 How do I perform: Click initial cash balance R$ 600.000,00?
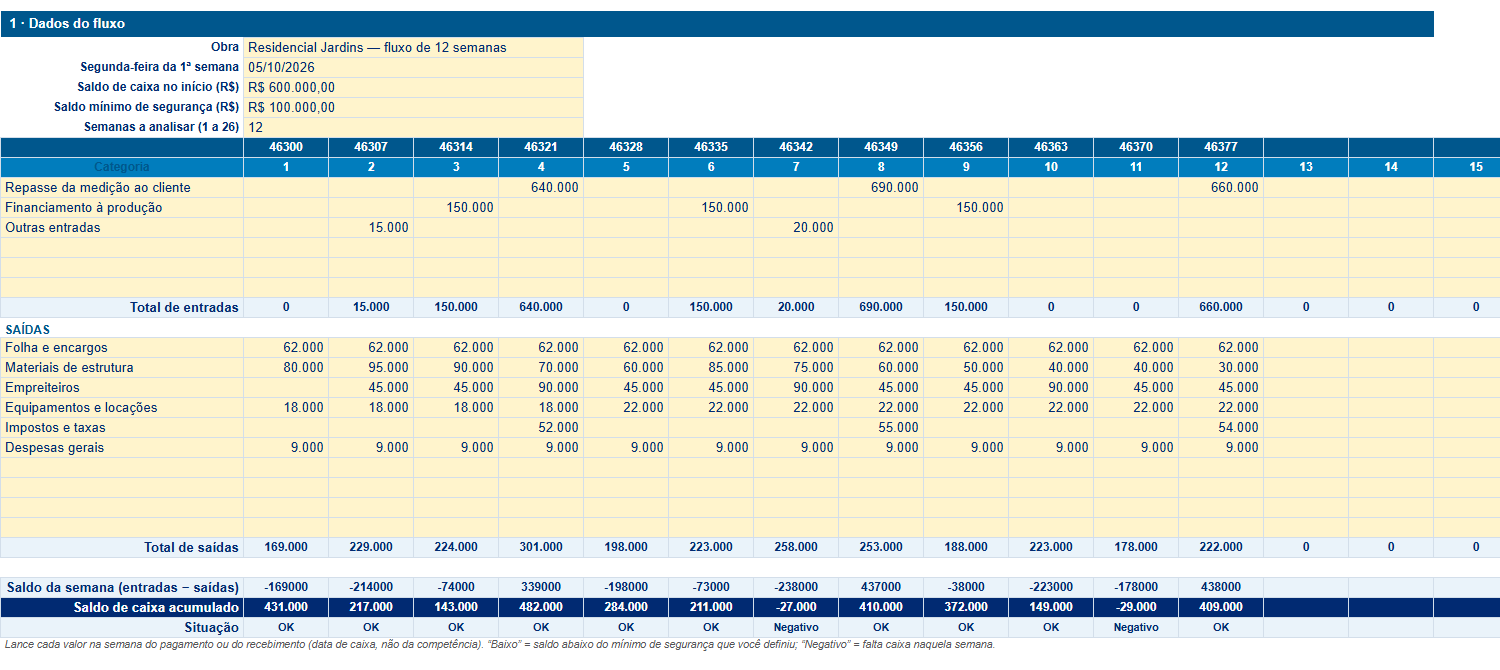413,87
